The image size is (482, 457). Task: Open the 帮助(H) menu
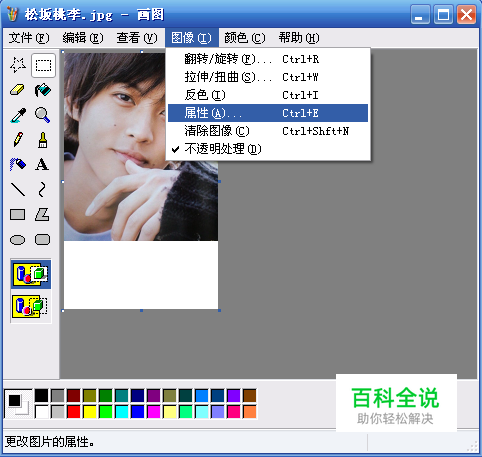[x=299, y=38]
